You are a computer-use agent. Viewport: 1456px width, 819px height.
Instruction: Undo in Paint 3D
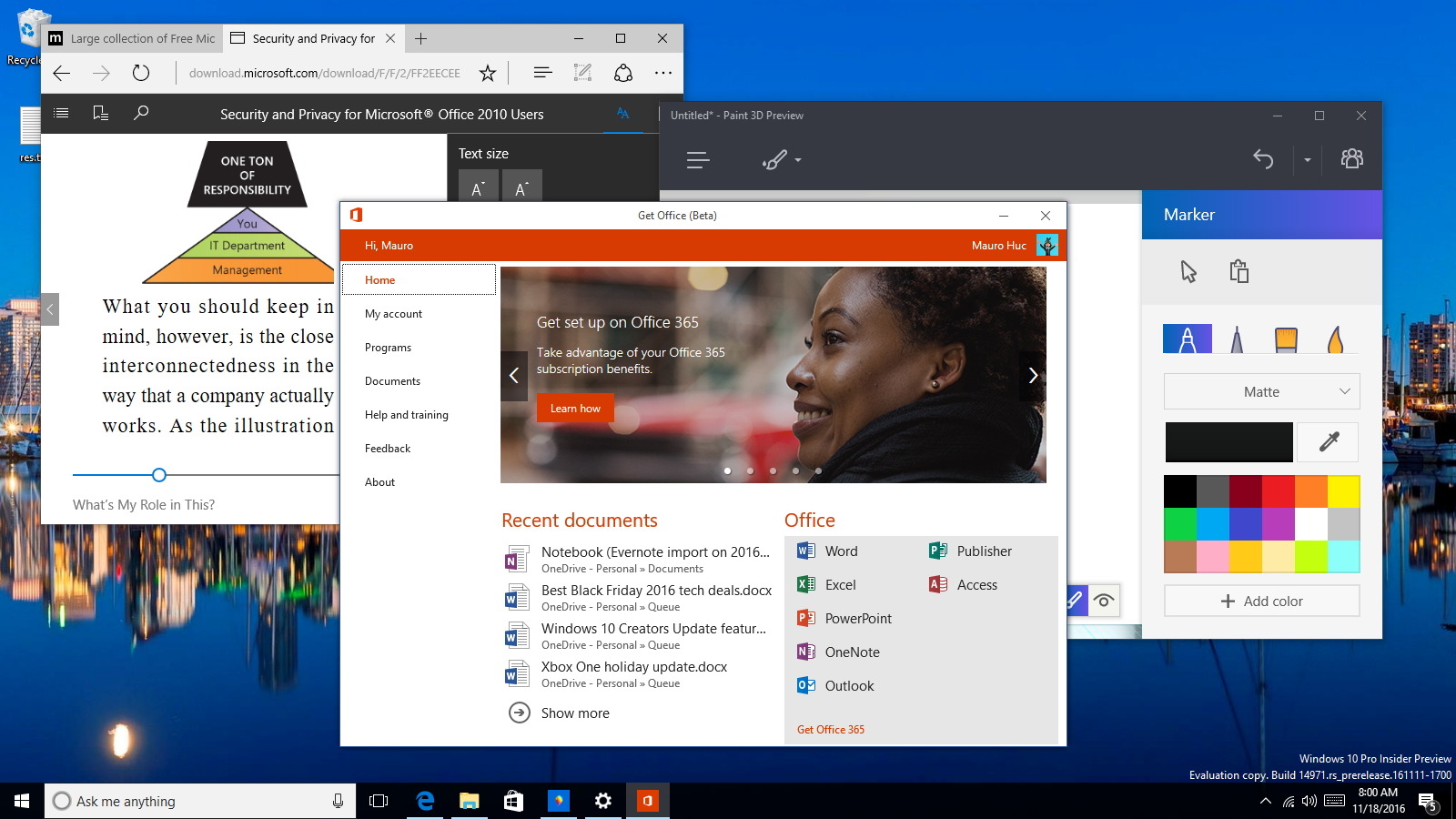pyautogui.click(x=1263, y=159)
